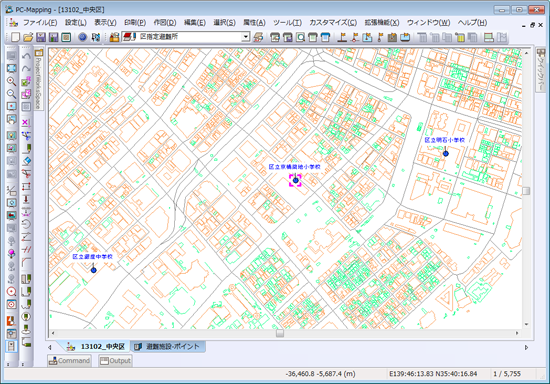Click the Open folder icon

click(28, 37)
